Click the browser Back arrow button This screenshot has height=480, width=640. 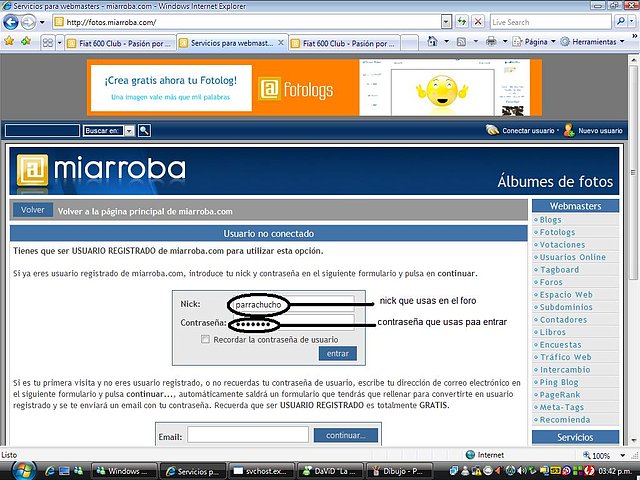(11, 22)
